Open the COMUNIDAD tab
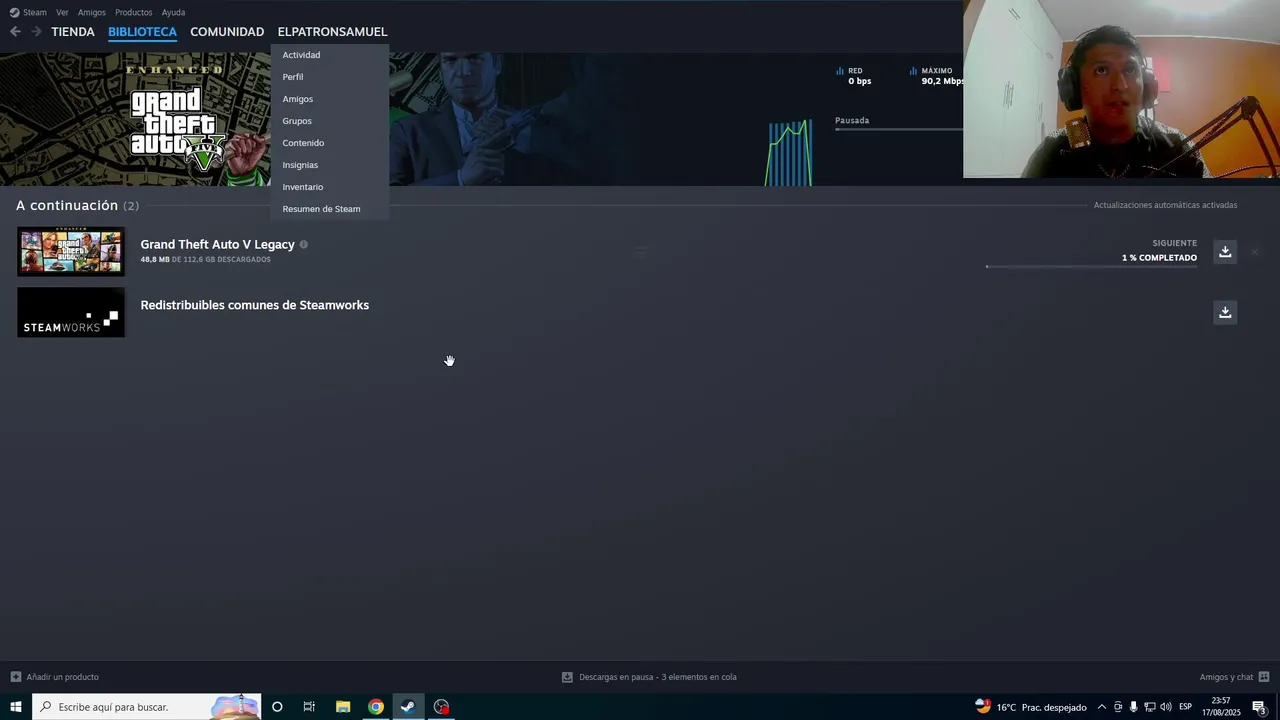1280x720 pixels. [227, 32]
